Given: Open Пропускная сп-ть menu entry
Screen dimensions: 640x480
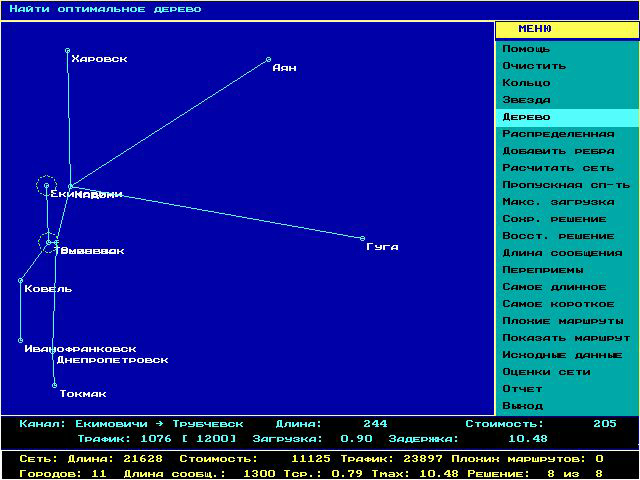Looking at the screenshot, I should point(567,185).
